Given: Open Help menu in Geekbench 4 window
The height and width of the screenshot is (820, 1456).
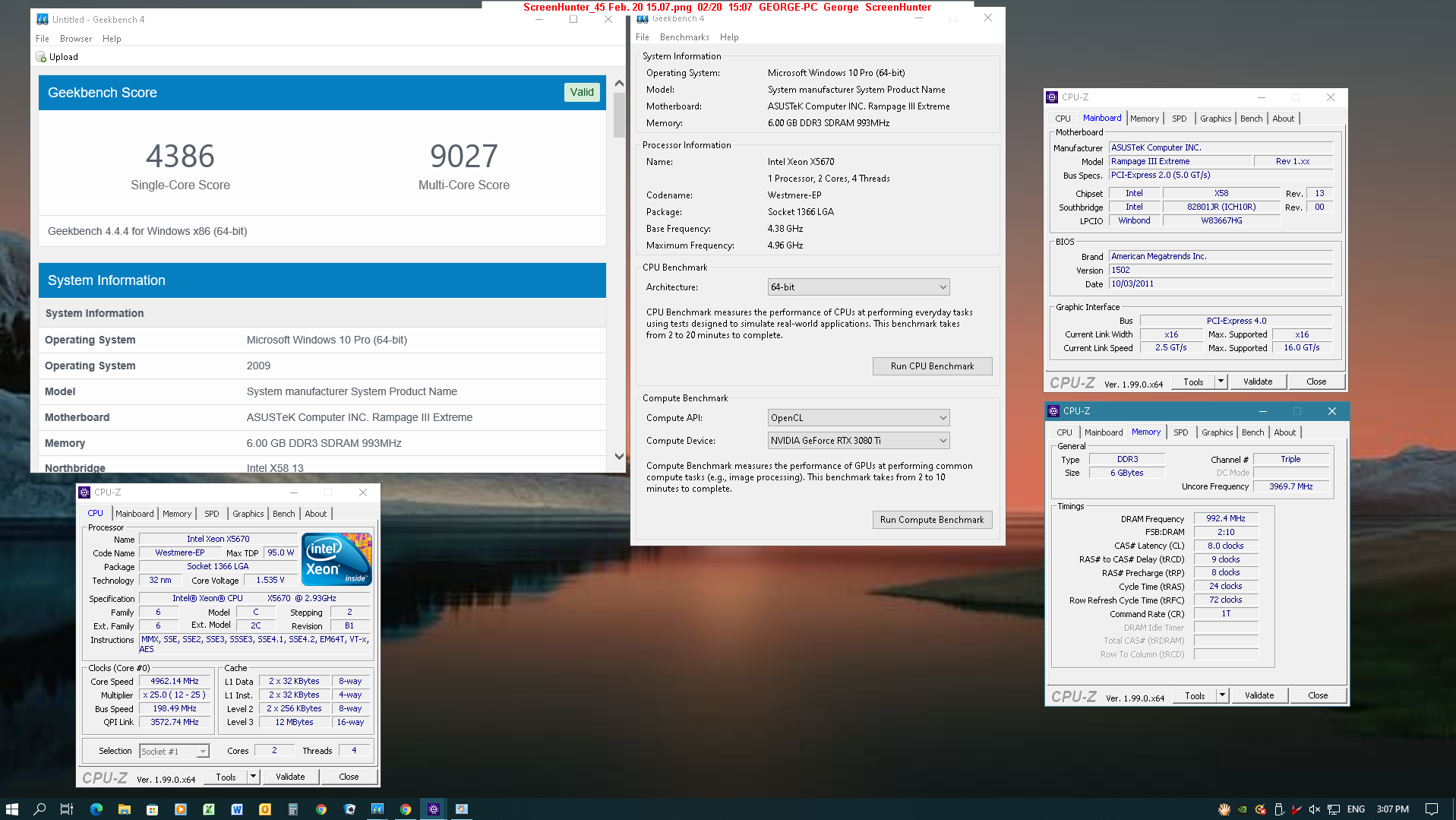Looking at the screenshot, I should pyautogui.click(x=729, y=37).
